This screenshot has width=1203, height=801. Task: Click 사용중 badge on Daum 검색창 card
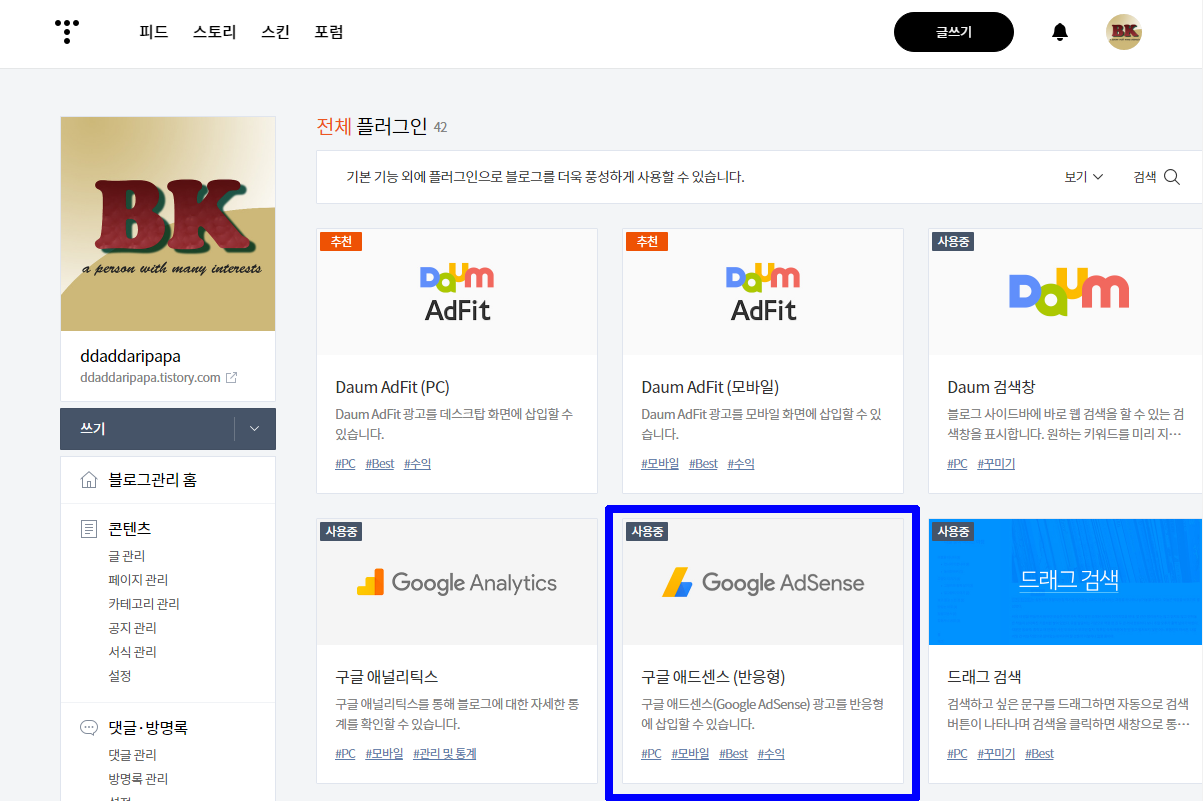tap(953, 242)
